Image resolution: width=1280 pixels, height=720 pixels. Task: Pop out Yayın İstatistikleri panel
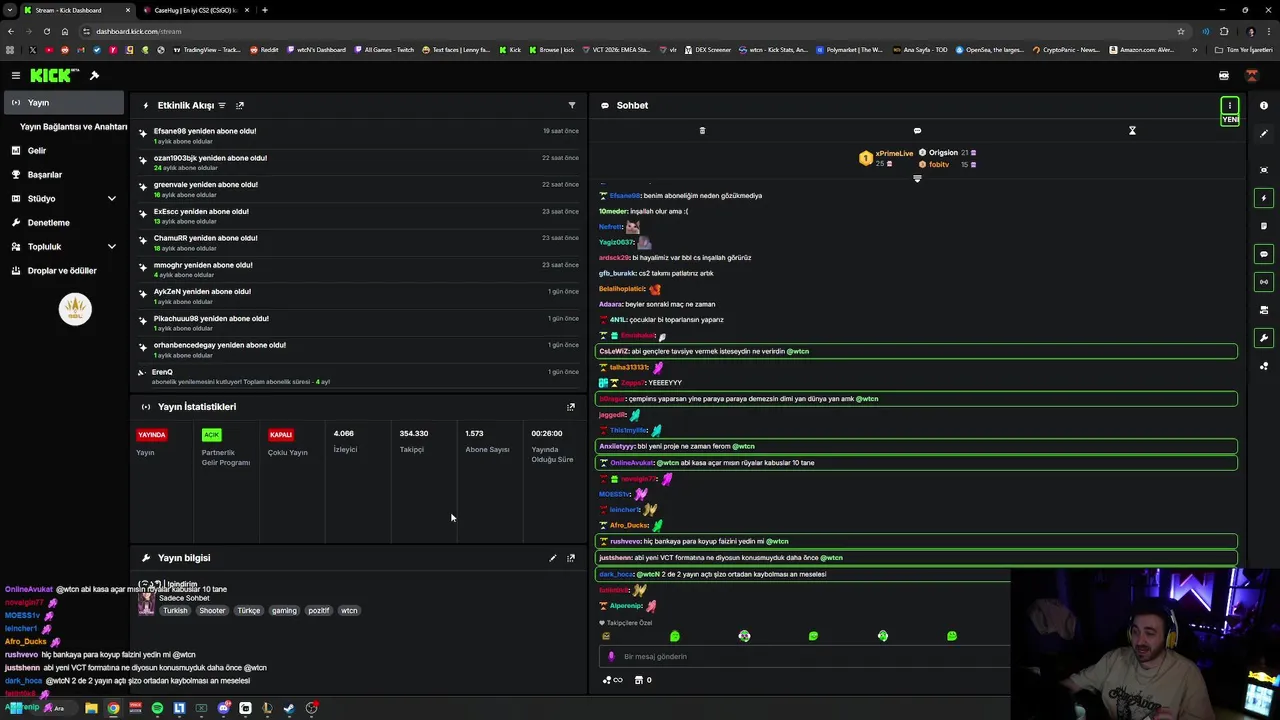tap(571, 407)
